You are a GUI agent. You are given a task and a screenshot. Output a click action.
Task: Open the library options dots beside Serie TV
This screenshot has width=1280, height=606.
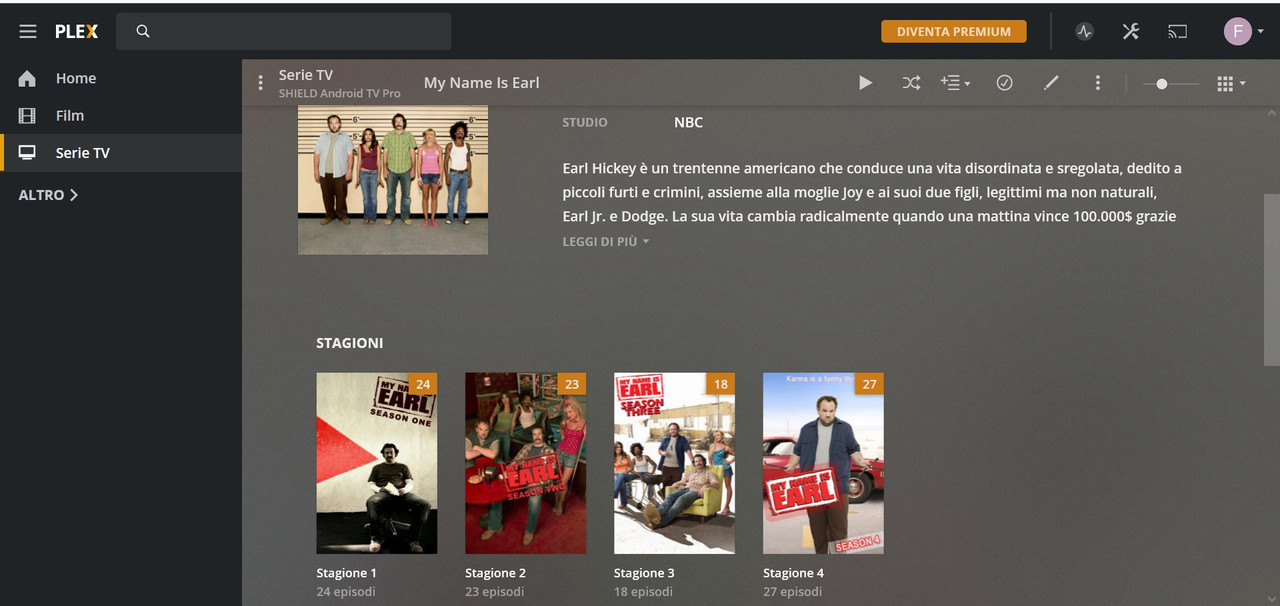260,83
